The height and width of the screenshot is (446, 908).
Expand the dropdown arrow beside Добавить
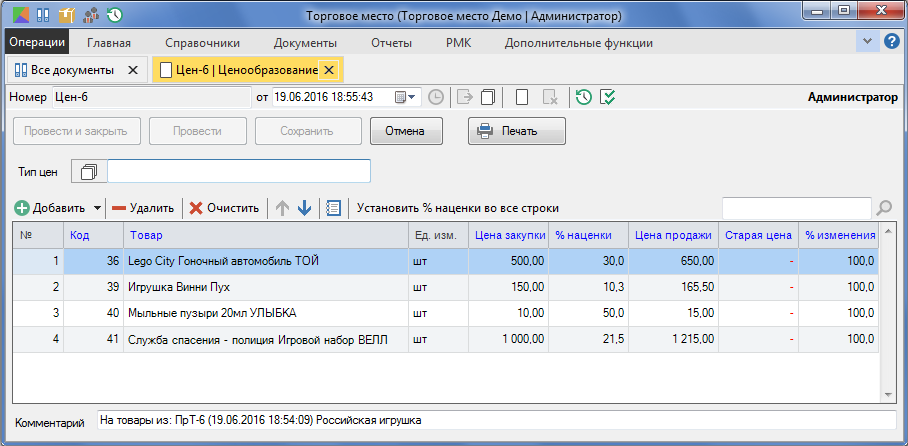pyautogui.click(x=97, y=208)
